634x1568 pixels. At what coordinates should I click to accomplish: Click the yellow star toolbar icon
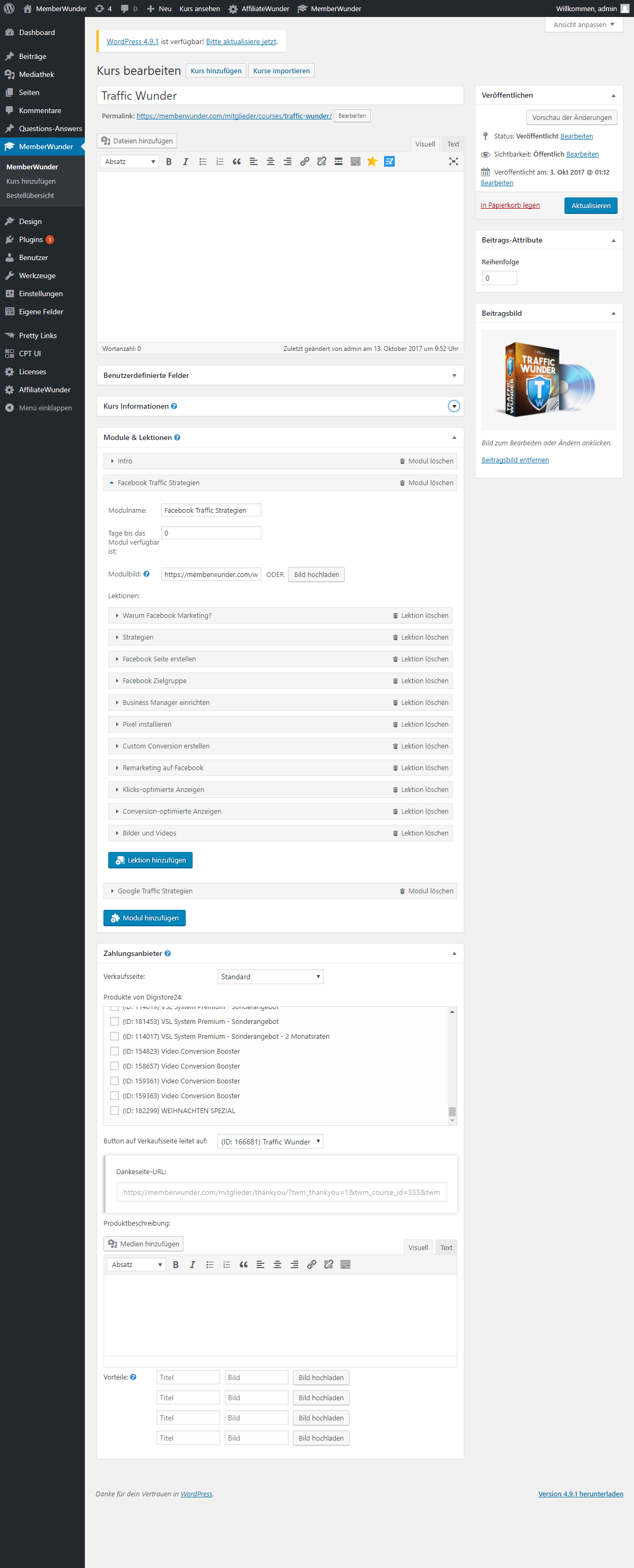(372, 161)
